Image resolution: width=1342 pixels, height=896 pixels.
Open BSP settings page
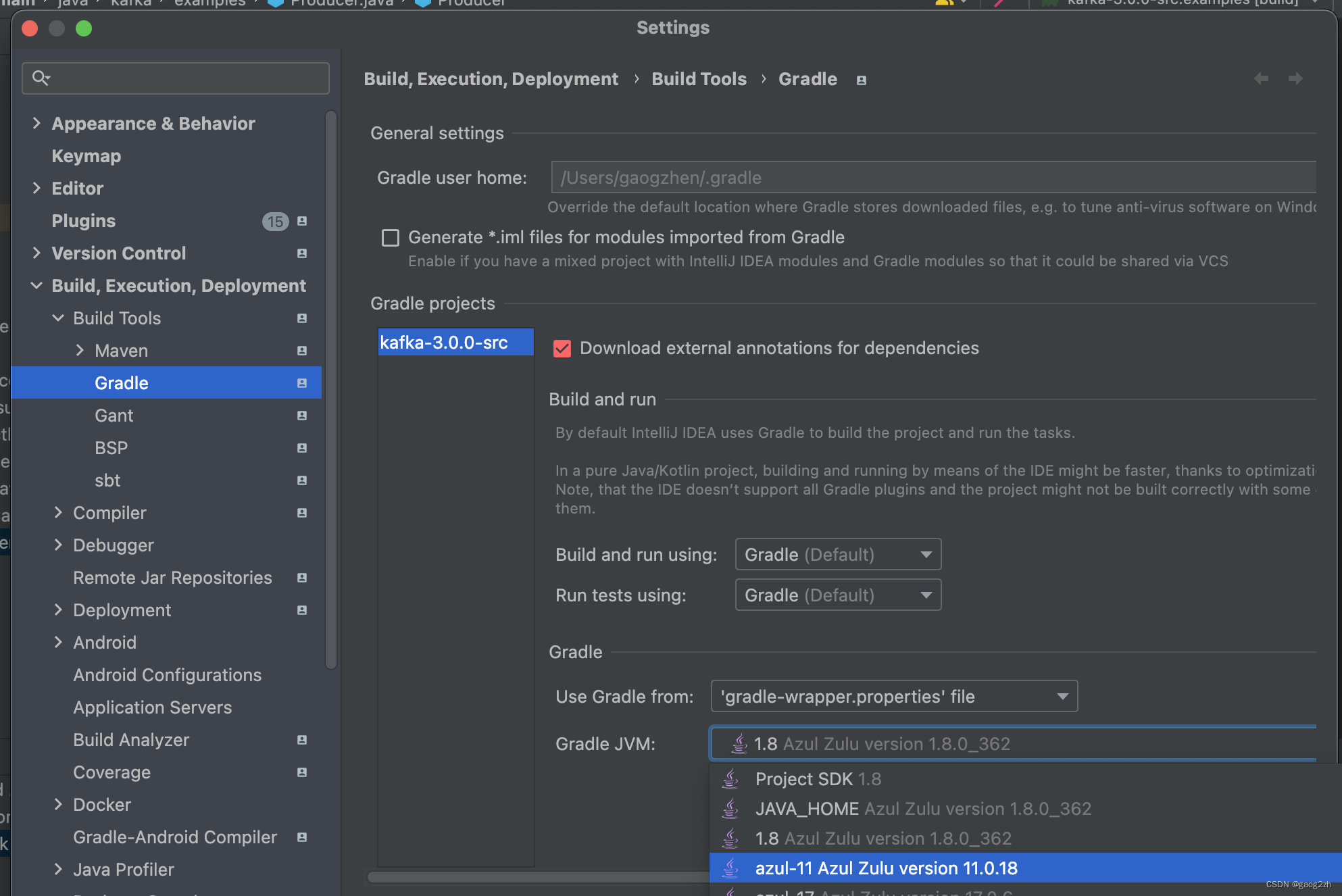pyautogui.click(x=111, y=448)
